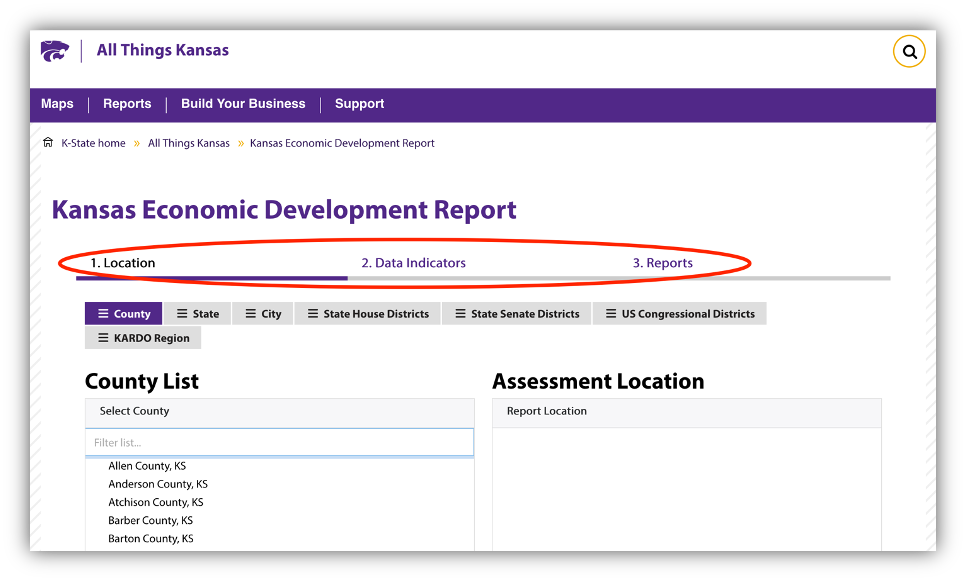This screenshot has height=582, width=966.
Task: Select Allen County, KS from list
Action: pos(147,466)
